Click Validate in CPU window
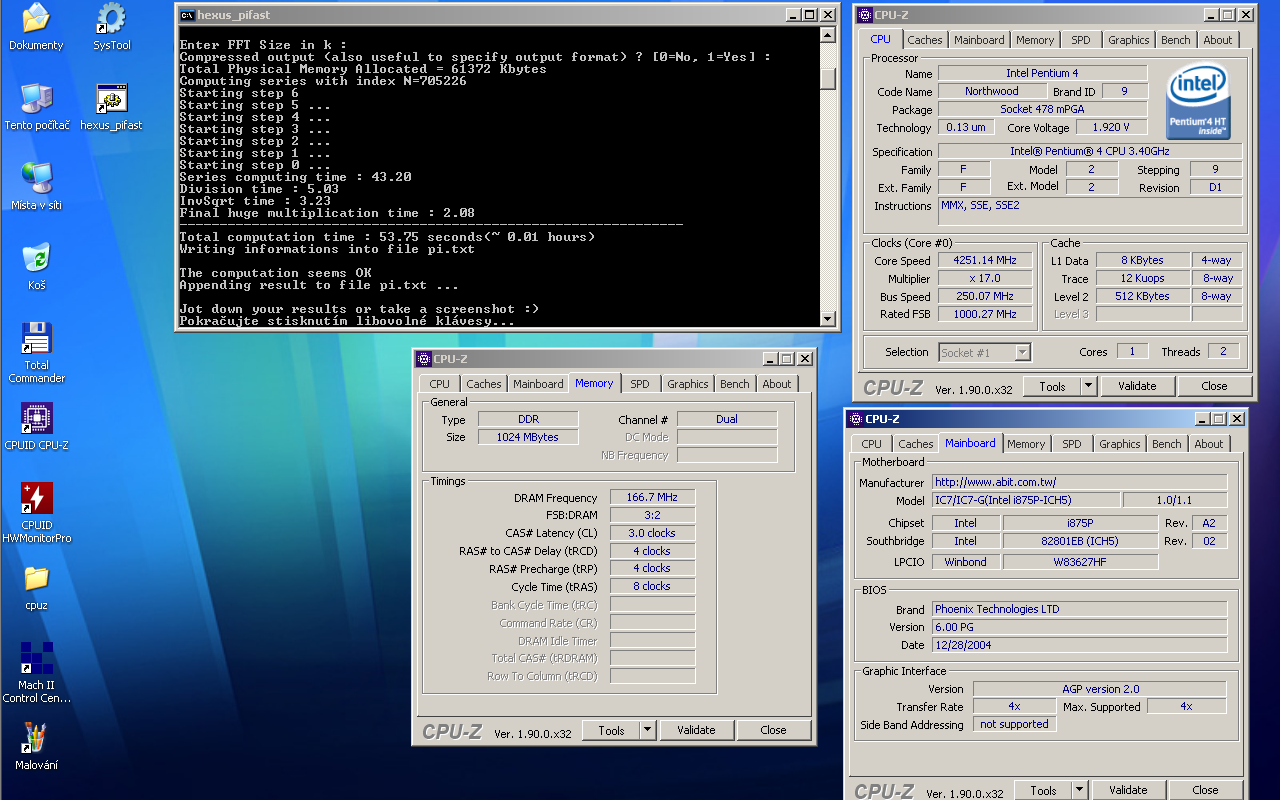Screen dimensions: 1280x800 1137,386
